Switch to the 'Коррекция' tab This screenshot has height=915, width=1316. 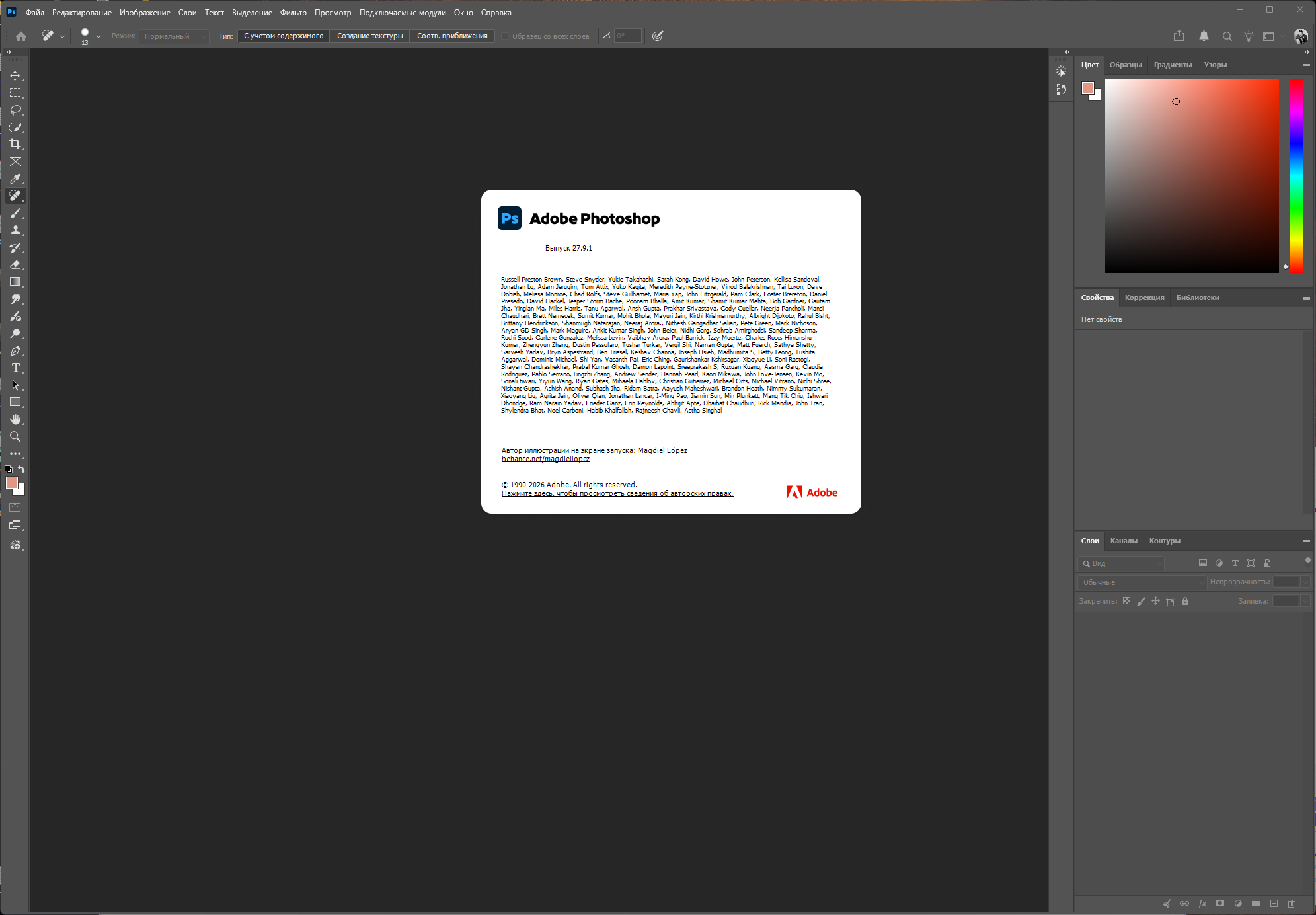1145,298
